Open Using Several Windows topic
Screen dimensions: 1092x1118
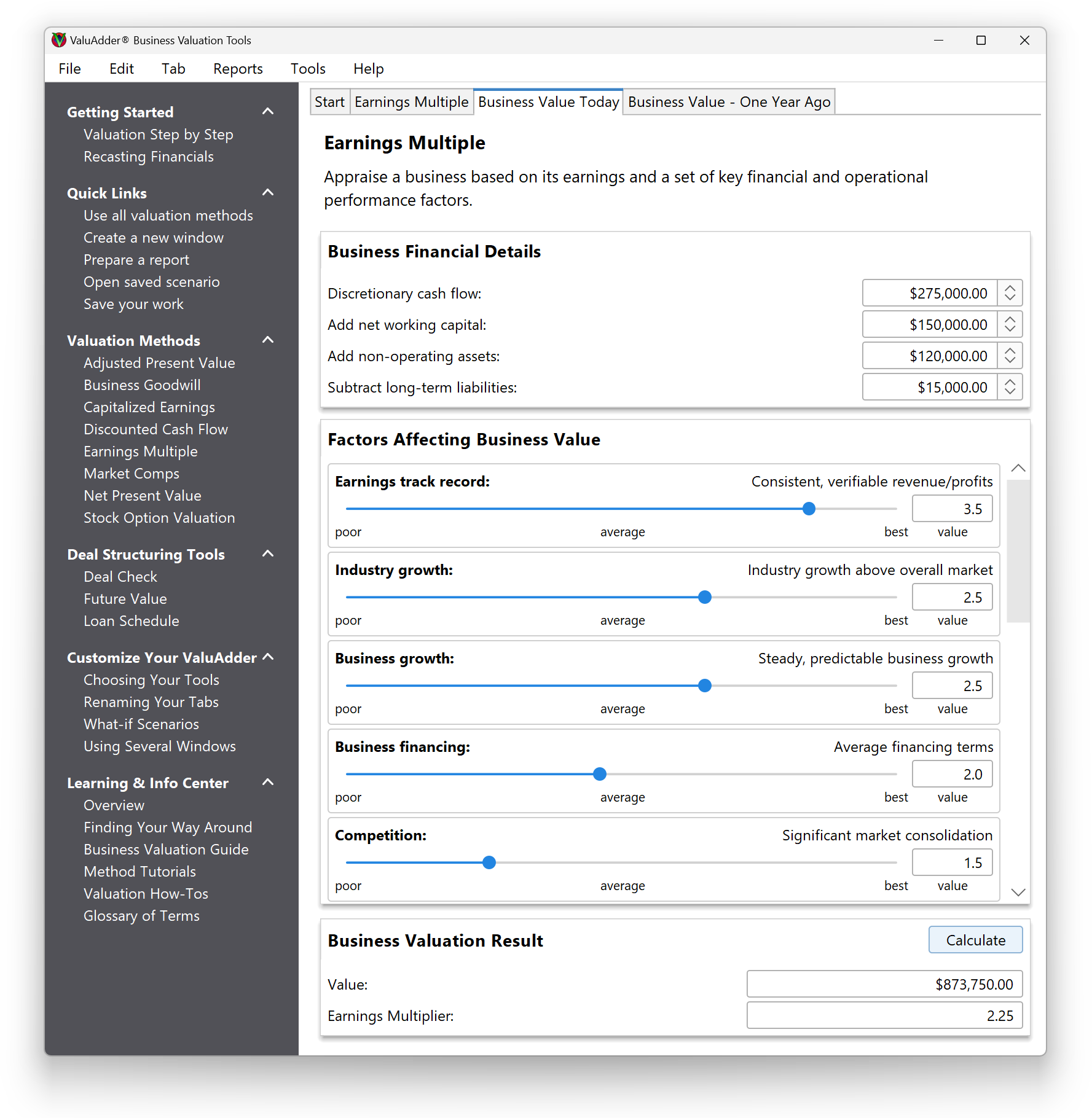pos(160,746)
